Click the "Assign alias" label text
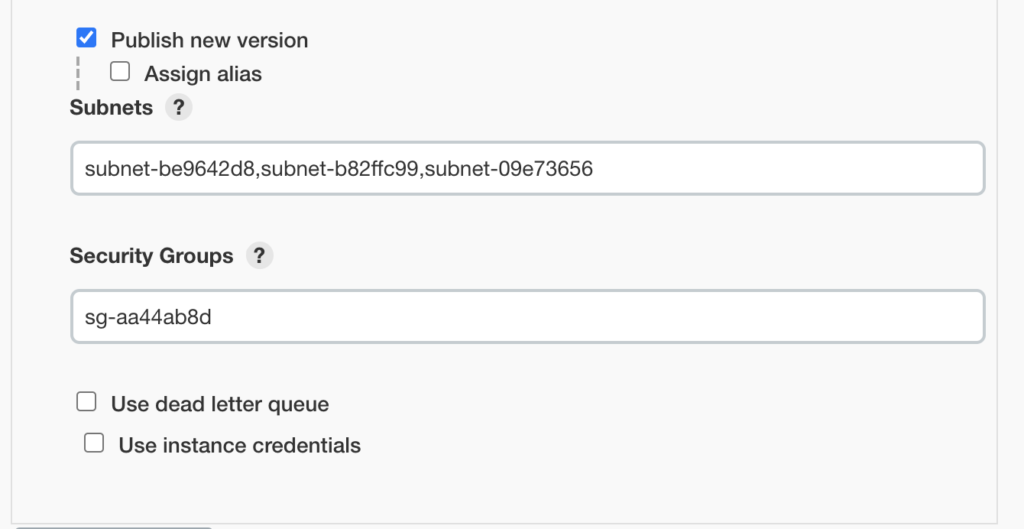Screen dimensions: 1024x529 [x=203, y=73]
